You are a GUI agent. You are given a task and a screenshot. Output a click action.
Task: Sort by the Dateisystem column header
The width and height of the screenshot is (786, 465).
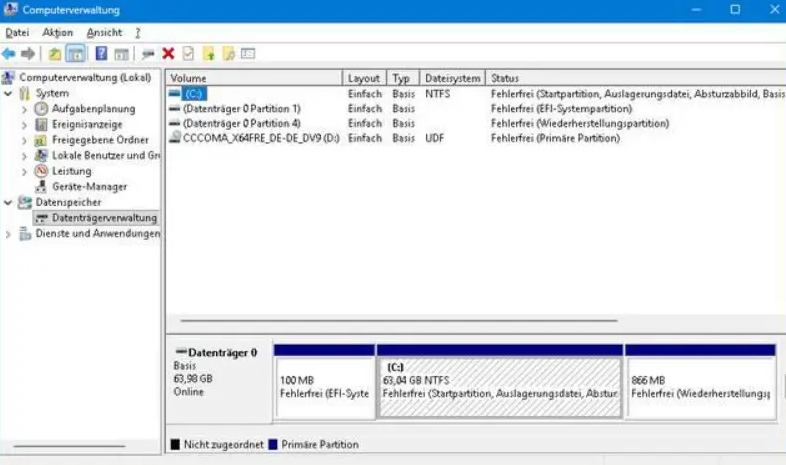tap(453, 78)
